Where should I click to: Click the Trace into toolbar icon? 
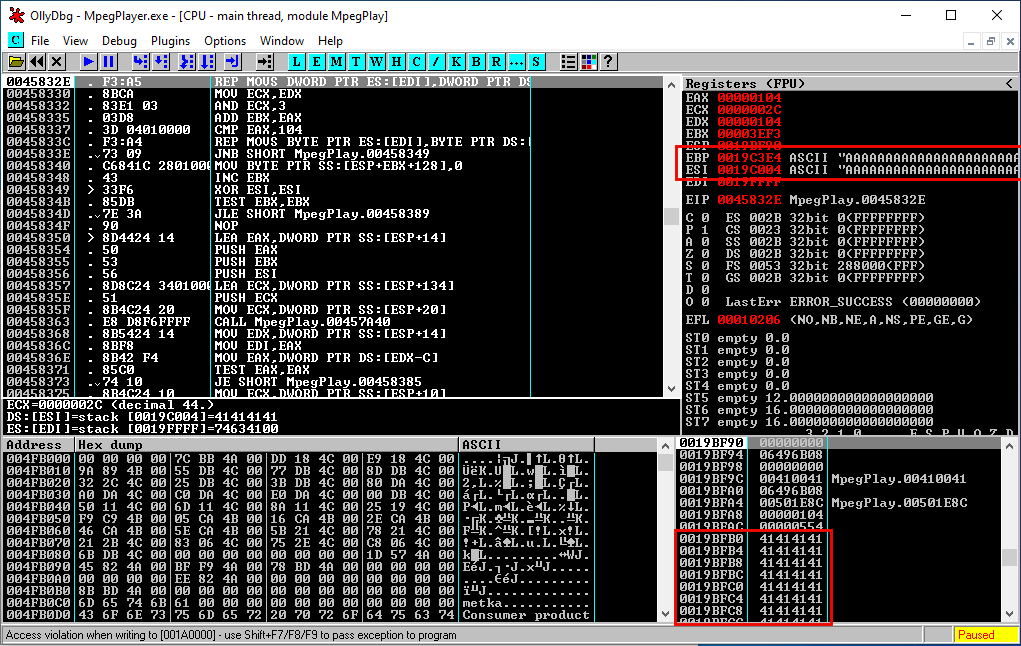coord(186,62)
